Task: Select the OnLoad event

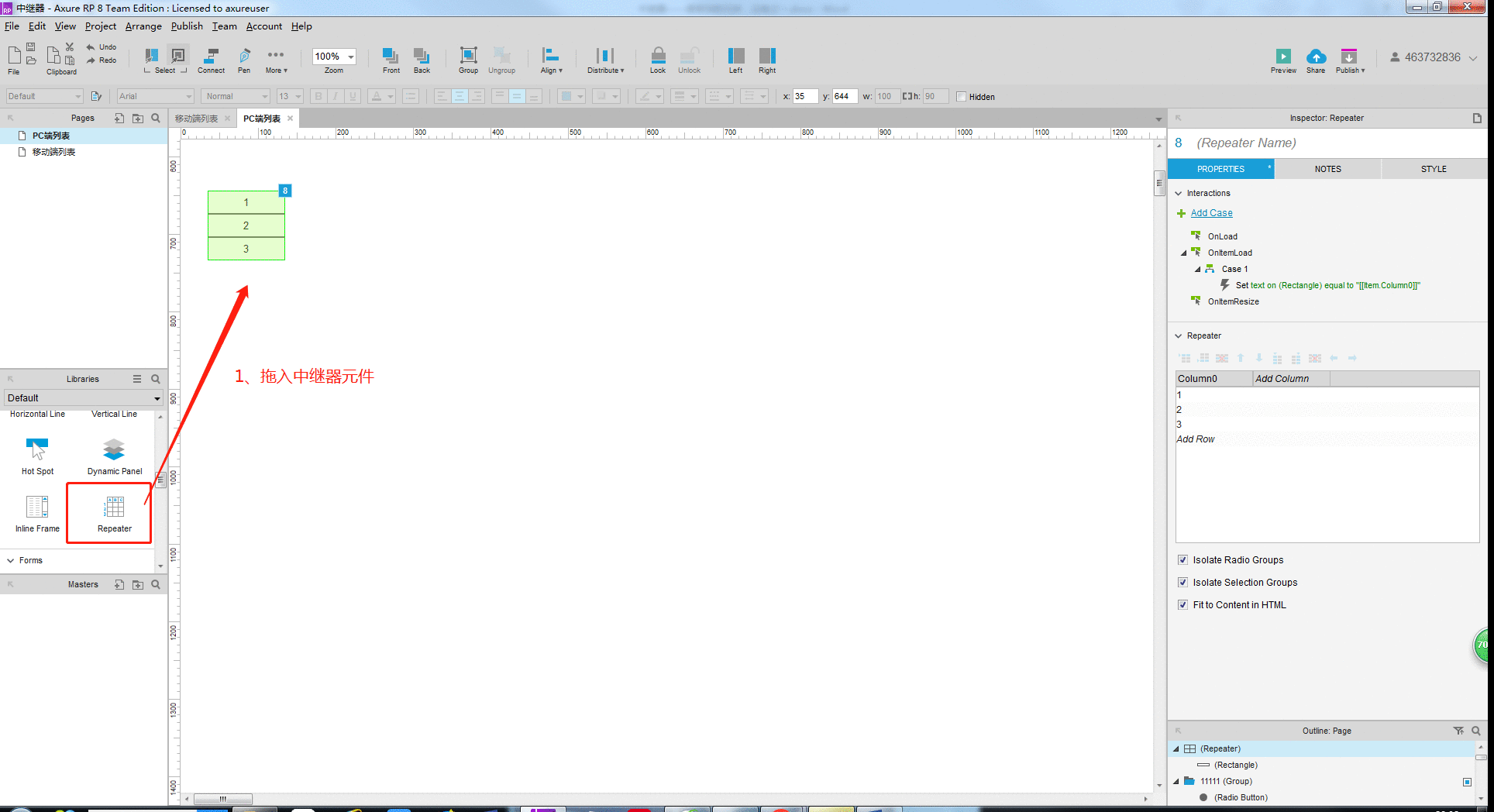Action: pyautogui.click(x=1222, y=237)
